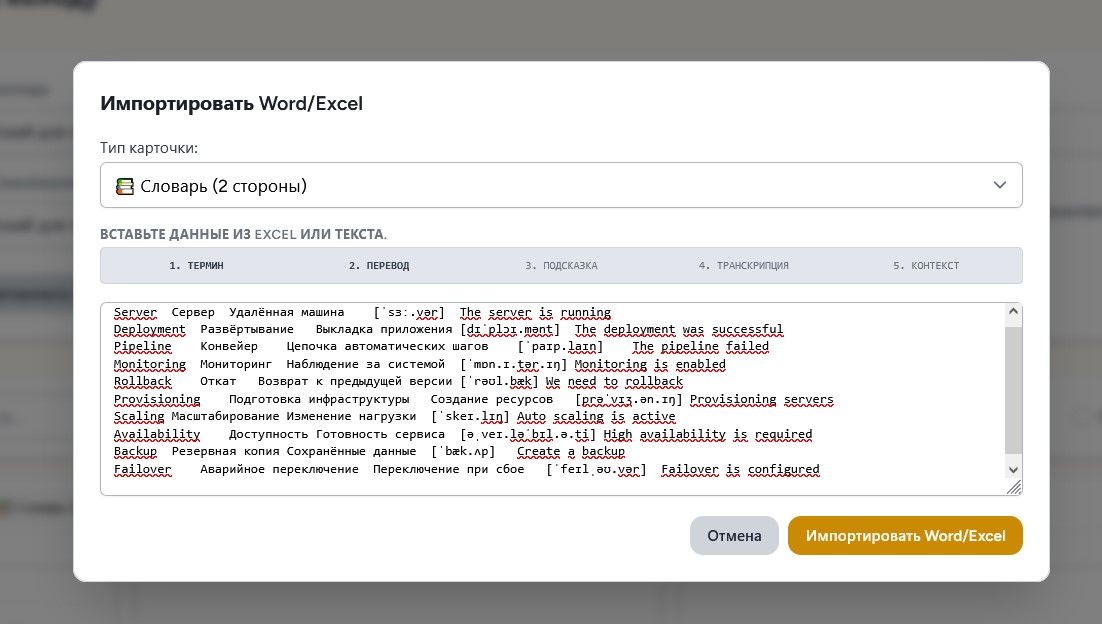Click the resize grip in the textarea corner

1015,487
